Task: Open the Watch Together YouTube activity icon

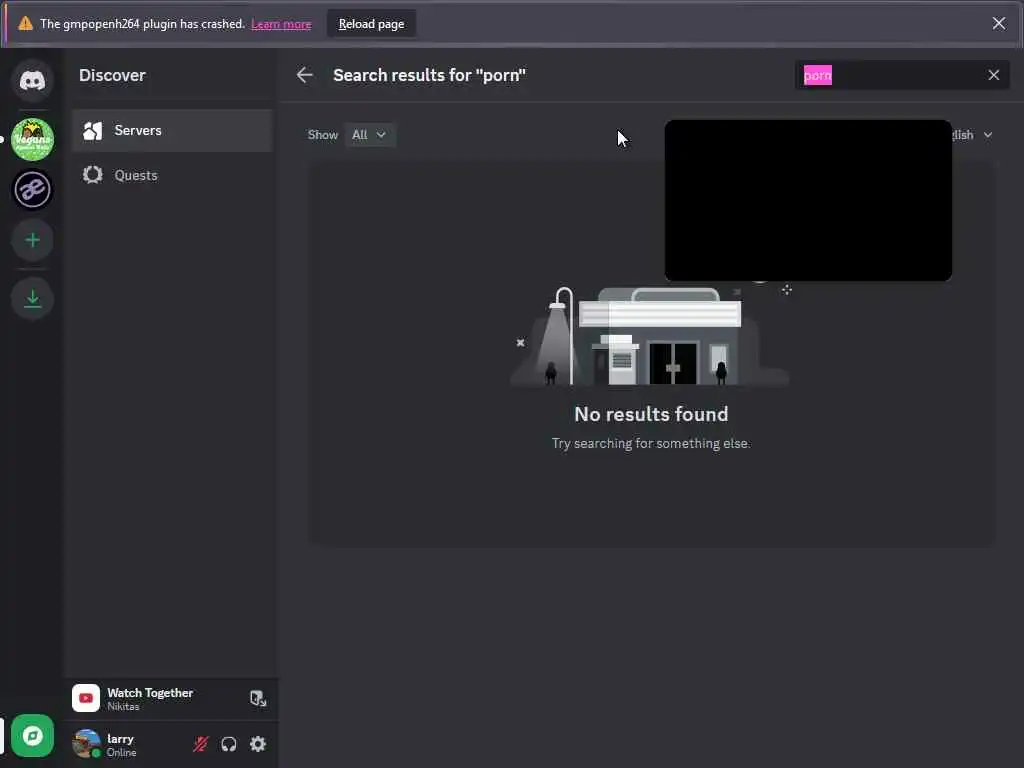Action: [x=86, y=698]
